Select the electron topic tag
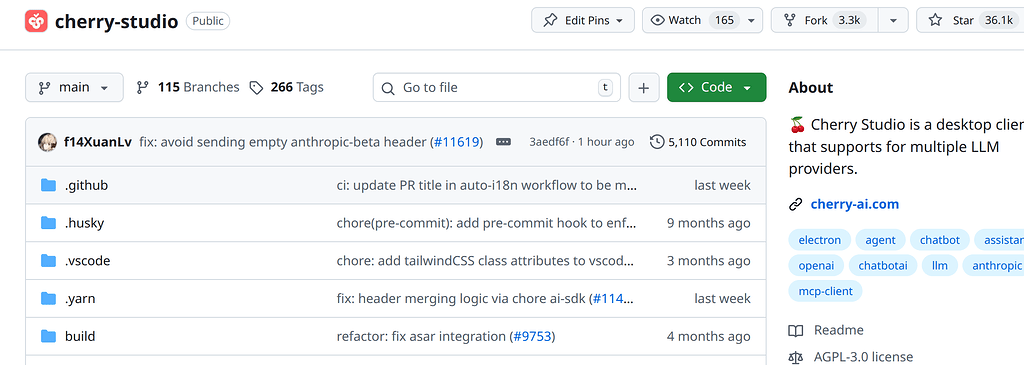The height and width of the screenshot is (365, 1024). point(820,240)
